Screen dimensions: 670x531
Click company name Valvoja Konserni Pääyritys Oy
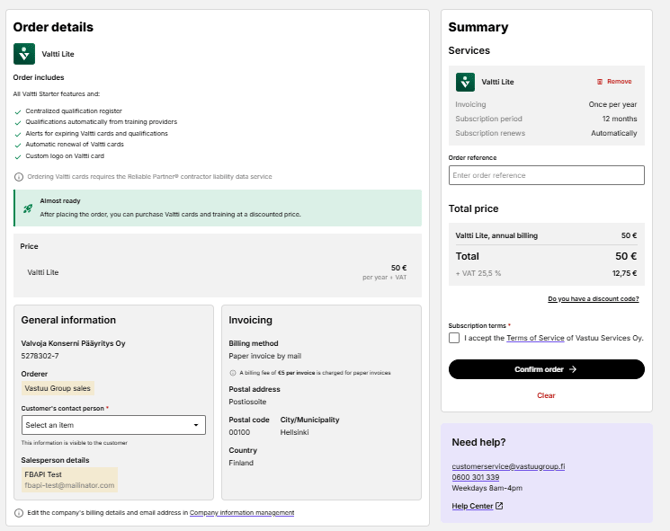73,343
